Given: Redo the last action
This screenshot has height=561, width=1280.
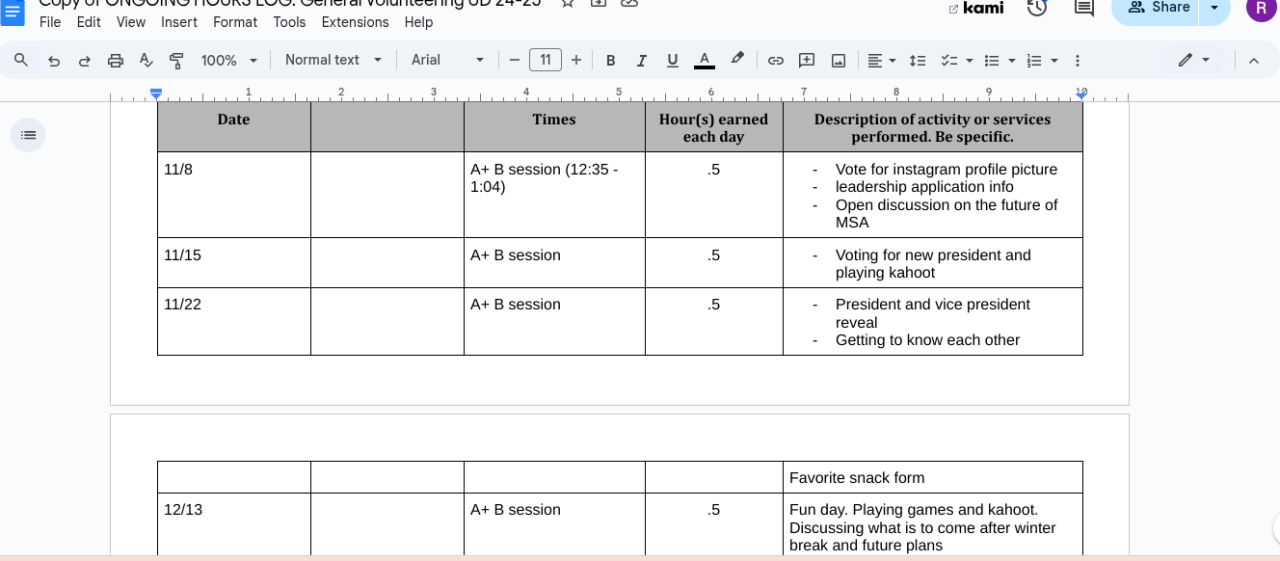Looking at the screenshot, I should pyautogui.click(x=85, y=60).
